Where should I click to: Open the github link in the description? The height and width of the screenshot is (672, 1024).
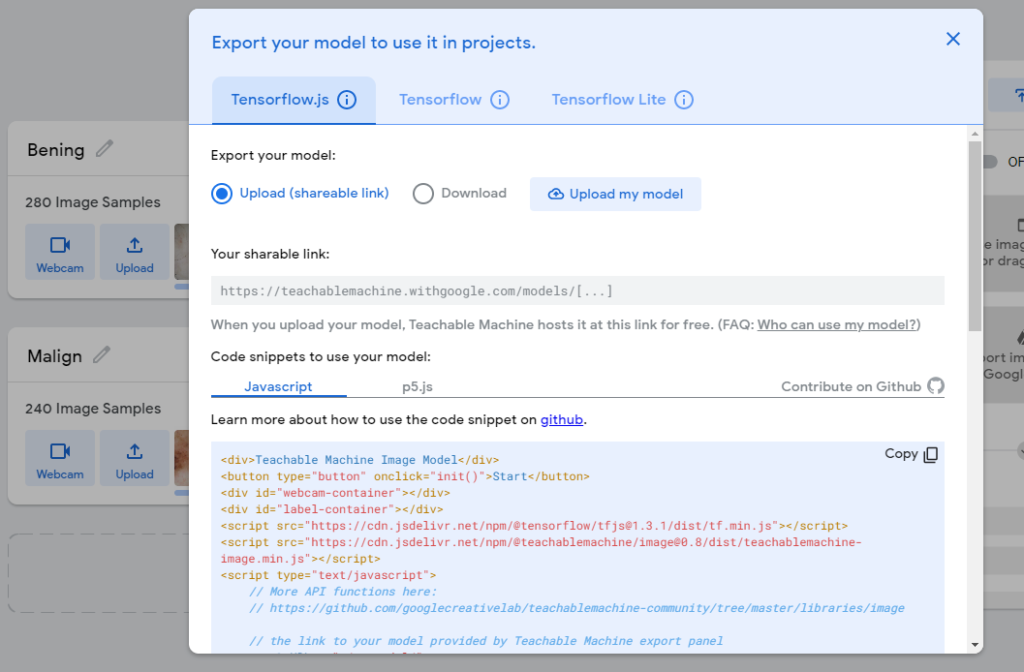click(x=562, y=419)
